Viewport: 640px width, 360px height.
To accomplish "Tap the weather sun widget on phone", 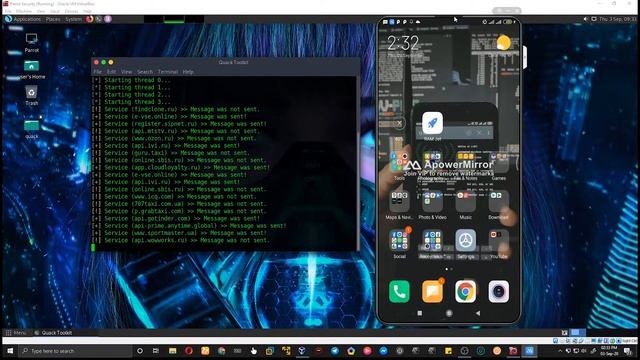I will pos(503,42).
